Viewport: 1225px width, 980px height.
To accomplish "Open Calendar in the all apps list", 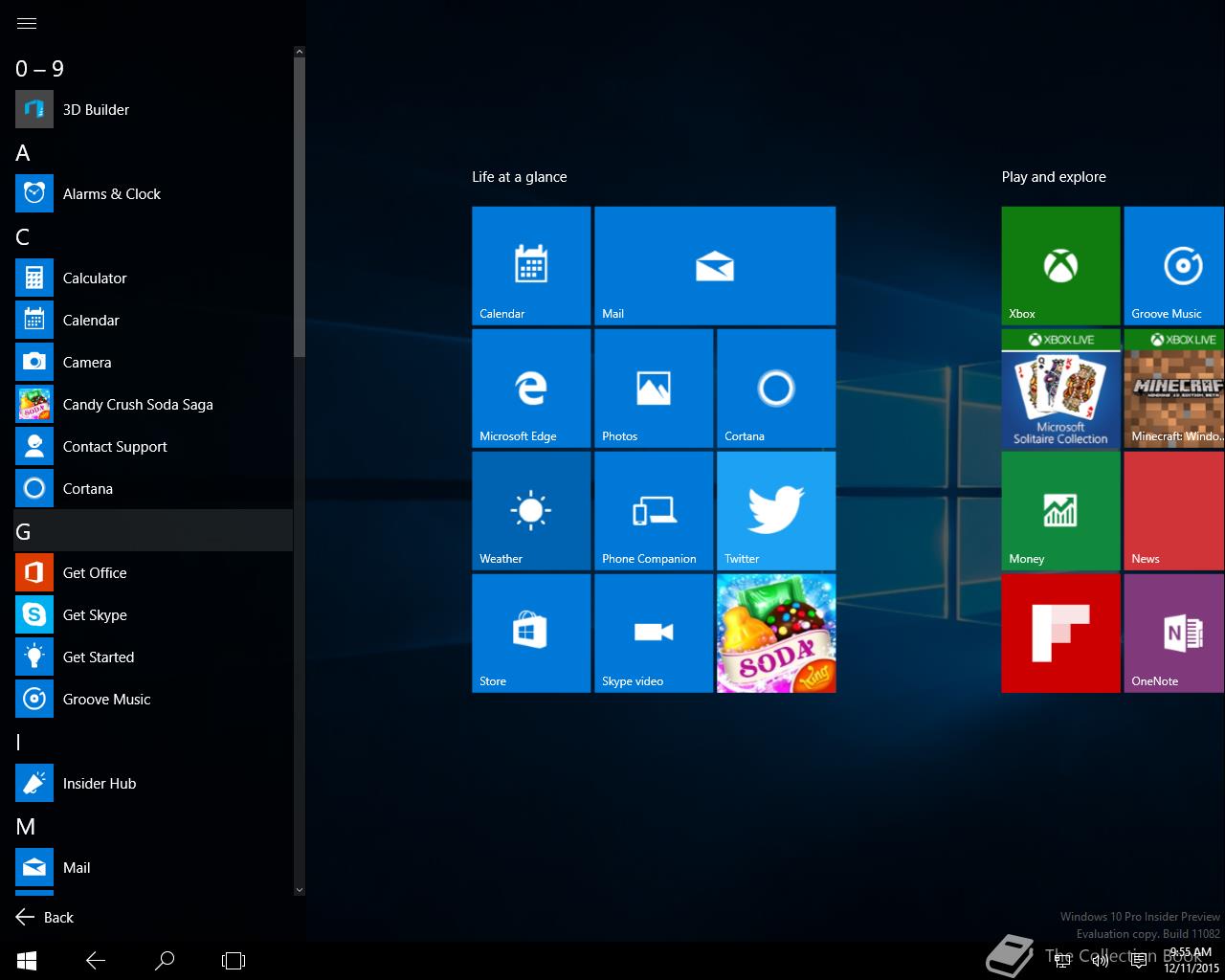I will (153, 320).
